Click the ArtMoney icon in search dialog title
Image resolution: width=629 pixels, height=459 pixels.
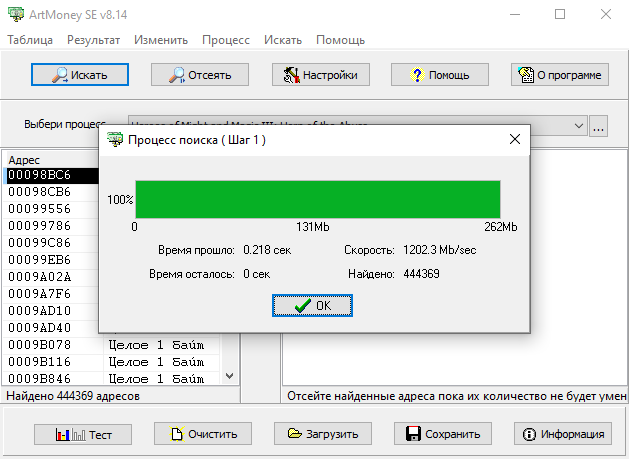pyautogui.click(x=115, y=139)
